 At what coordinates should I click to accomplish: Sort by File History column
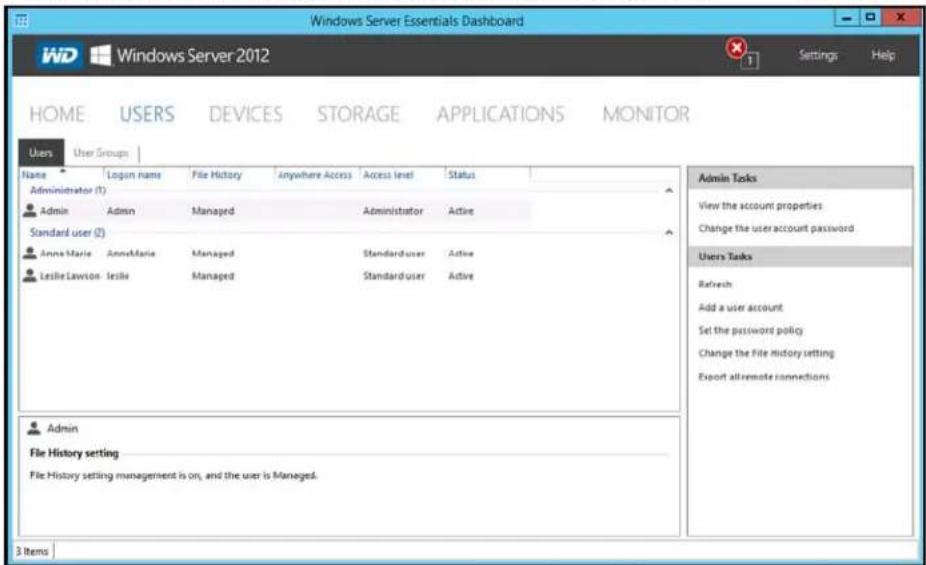(x=217, y=175)
